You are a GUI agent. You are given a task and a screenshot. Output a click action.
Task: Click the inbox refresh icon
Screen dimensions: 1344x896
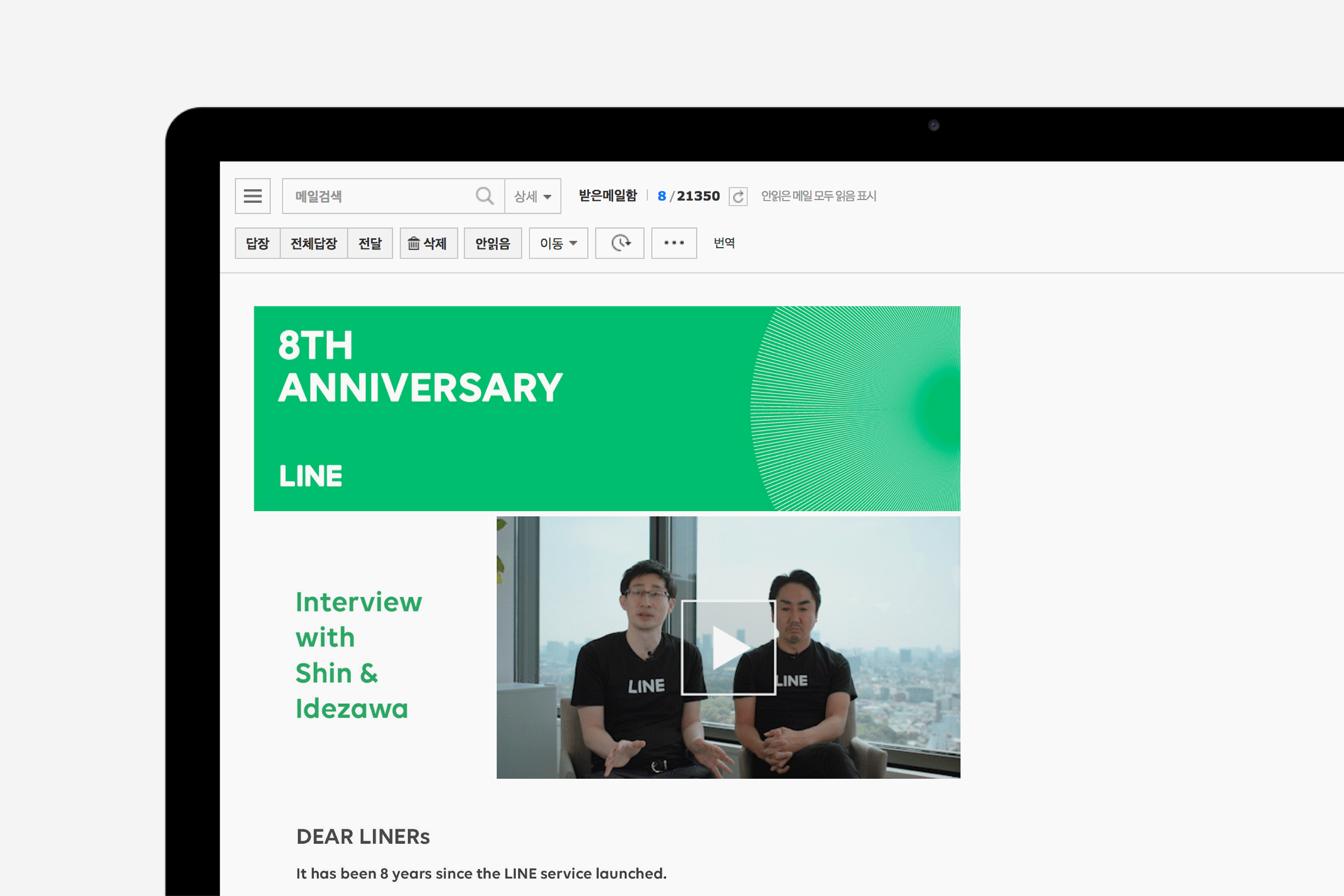[x=738, y=197]
